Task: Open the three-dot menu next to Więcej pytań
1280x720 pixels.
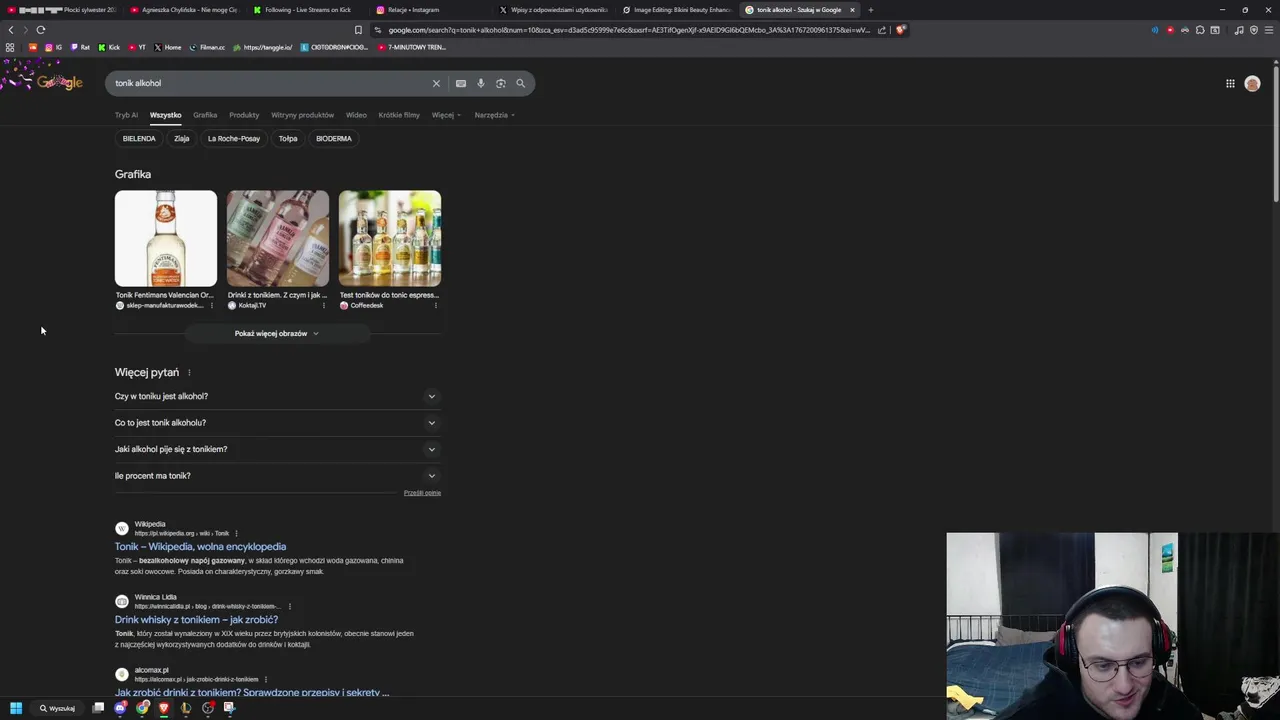Action: point(189,373)
